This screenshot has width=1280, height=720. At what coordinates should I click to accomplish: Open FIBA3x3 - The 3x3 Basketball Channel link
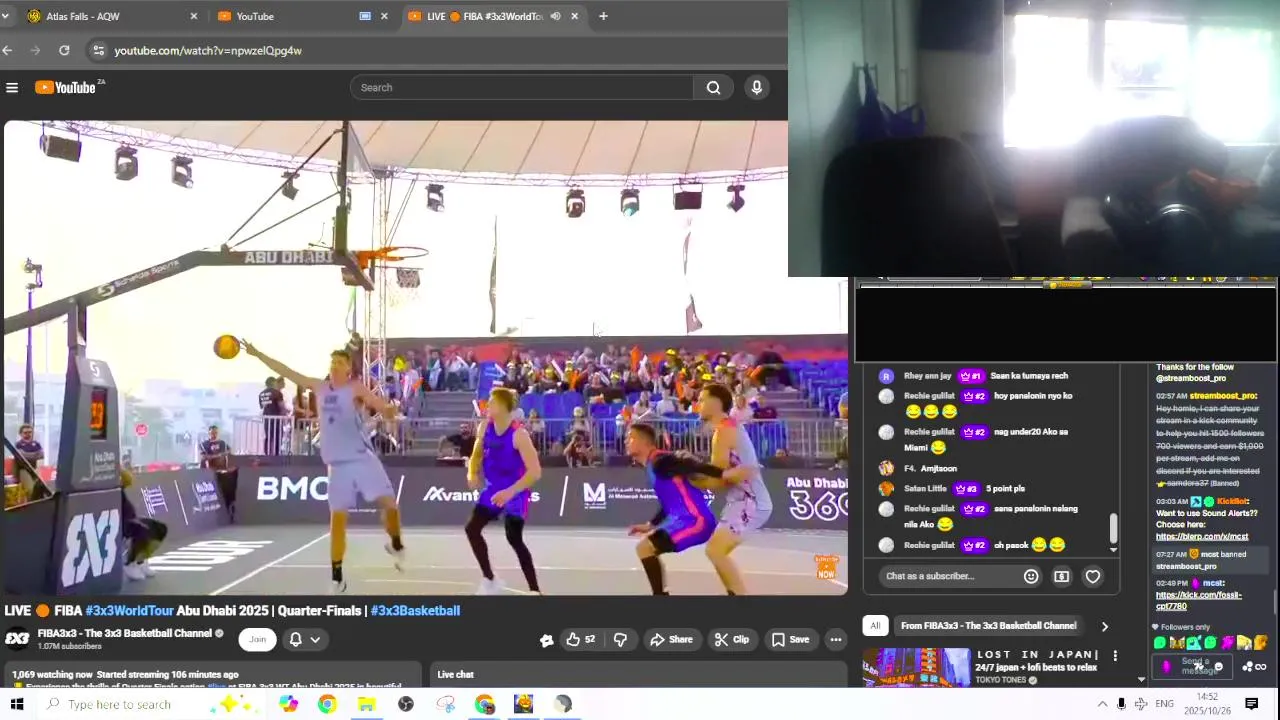[125, 633]
